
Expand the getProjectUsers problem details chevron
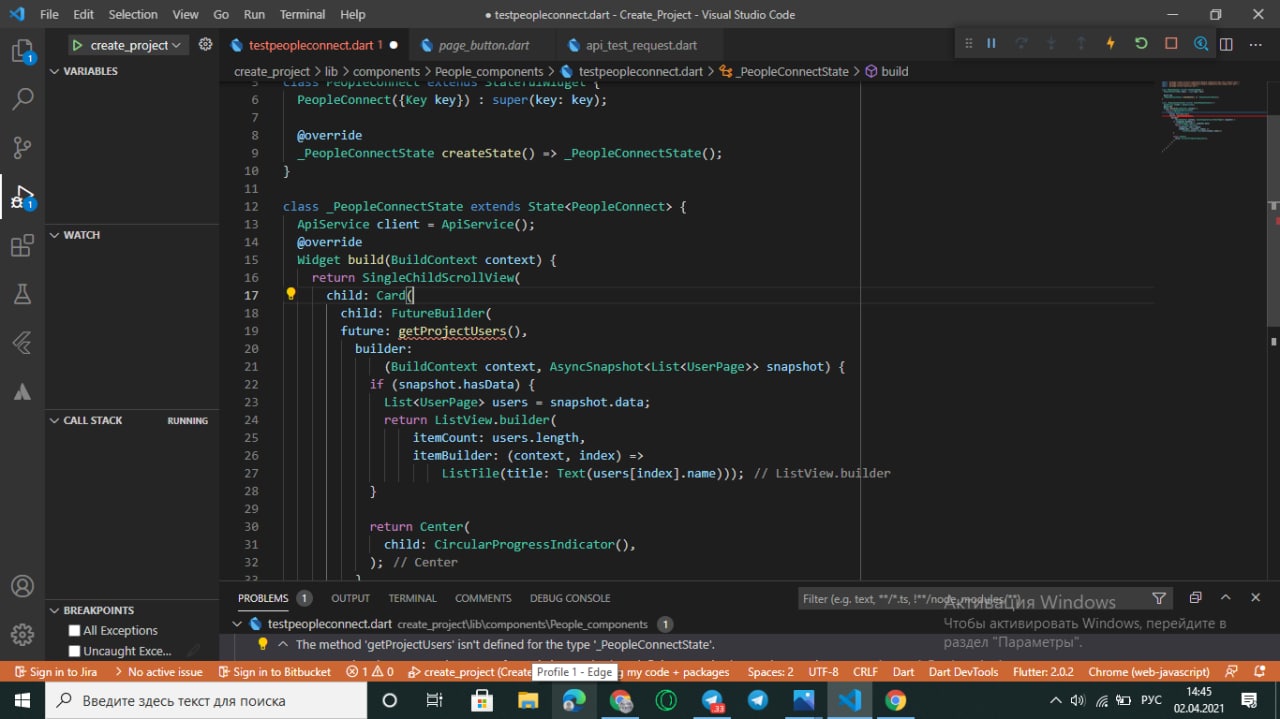[284, 644]
